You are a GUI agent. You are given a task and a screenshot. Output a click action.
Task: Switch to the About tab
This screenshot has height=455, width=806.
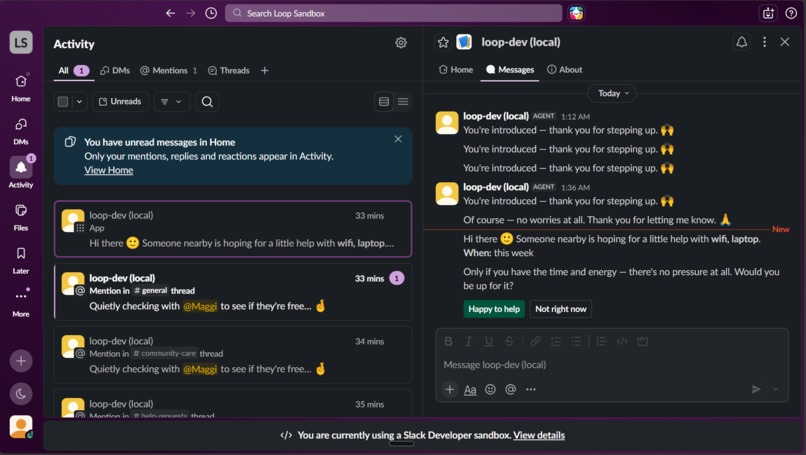[x=564, y=69]
